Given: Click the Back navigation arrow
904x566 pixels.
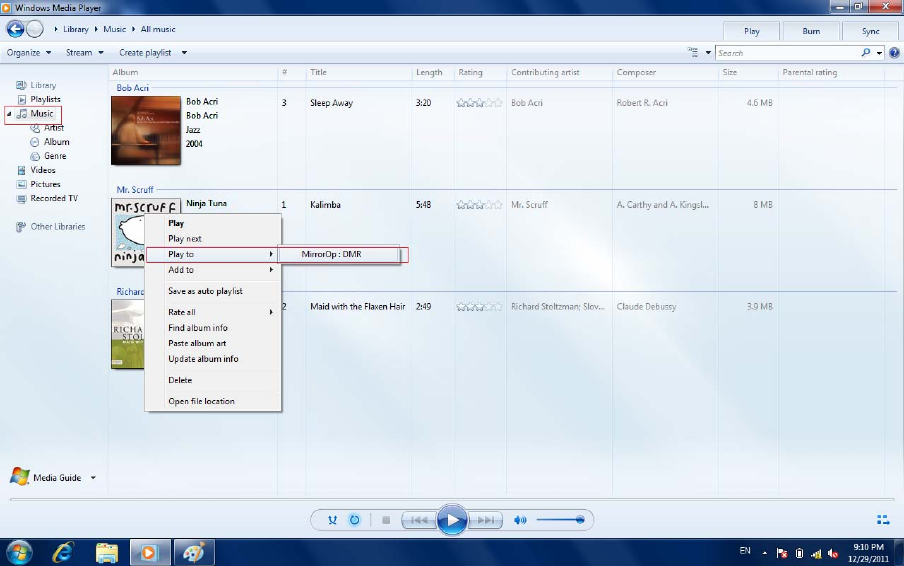Looking at the screenshot, I should tap(15, 29).
